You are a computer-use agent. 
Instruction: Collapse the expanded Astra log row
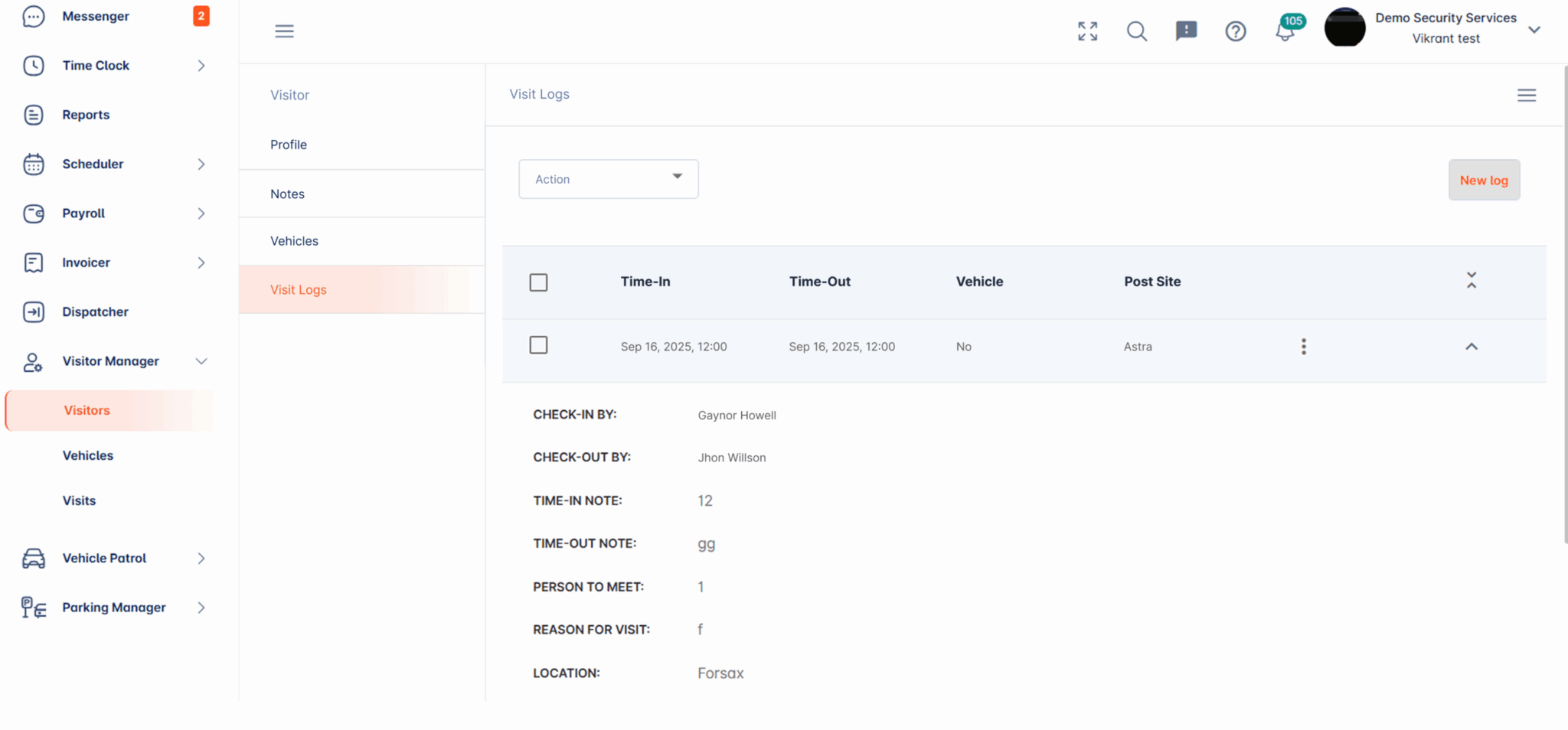(x=1471, y=347)
